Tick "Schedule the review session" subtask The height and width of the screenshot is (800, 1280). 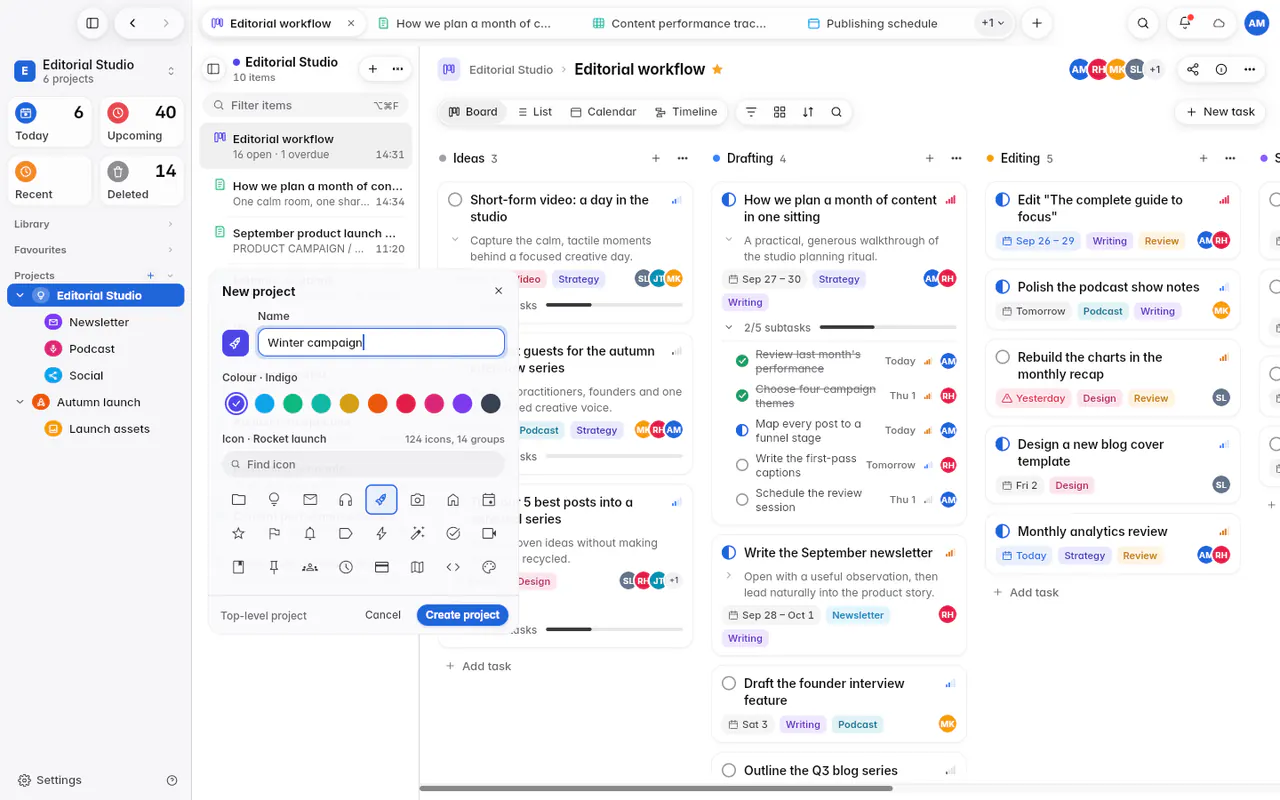click(742, 500)
